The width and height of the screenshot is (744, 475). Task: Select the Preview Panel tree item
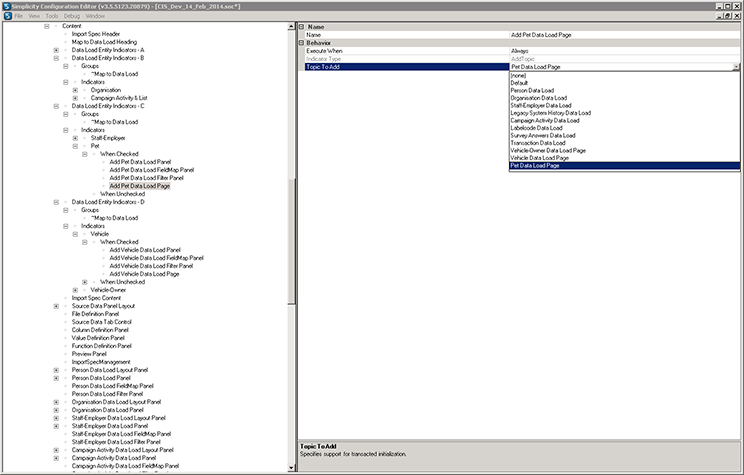pyautogui.click(x=89, y=354)
